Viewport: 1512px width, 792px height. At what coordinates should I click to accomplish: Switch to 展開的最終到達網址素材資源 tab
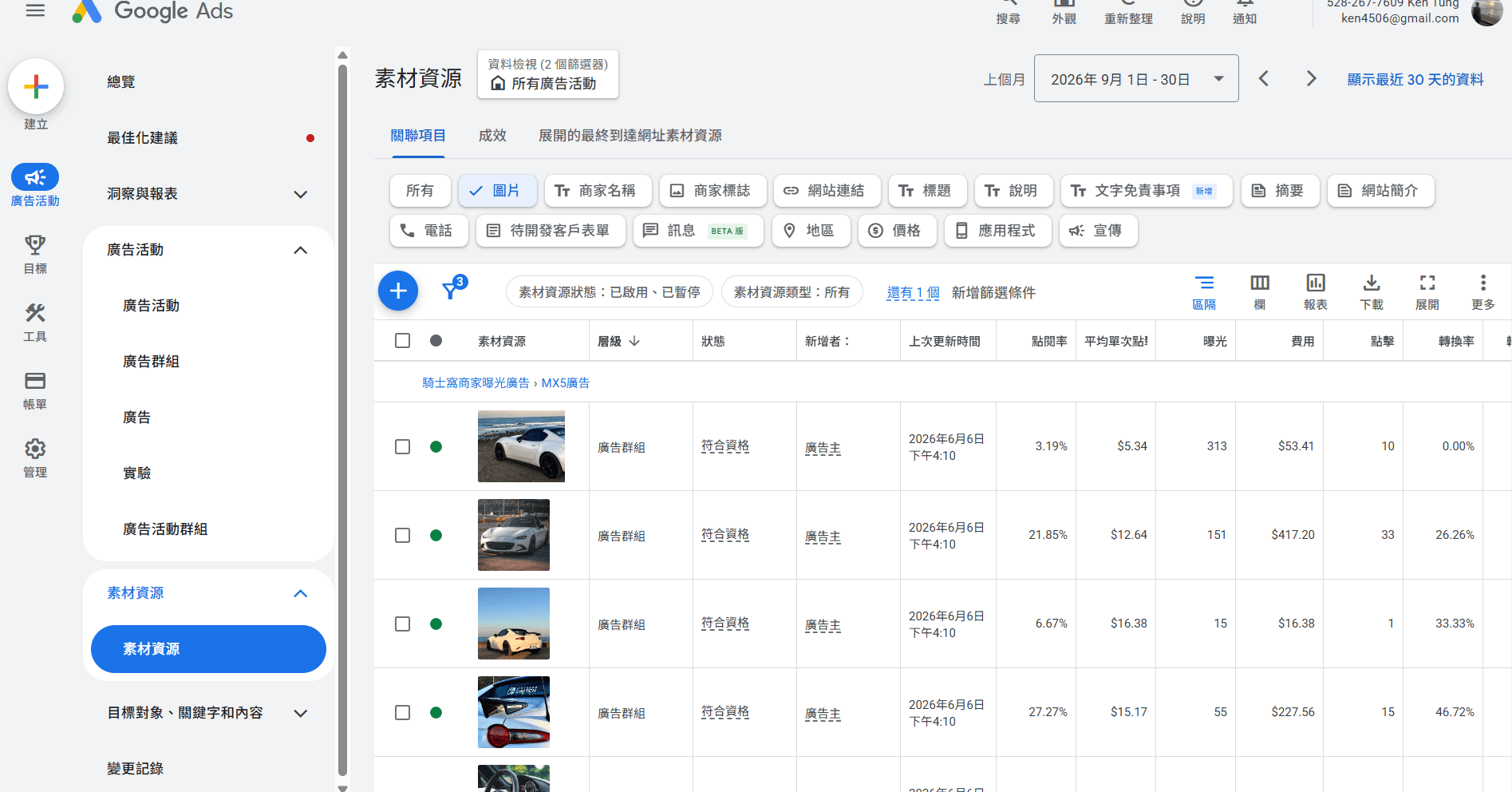click(x=630, y=136)
